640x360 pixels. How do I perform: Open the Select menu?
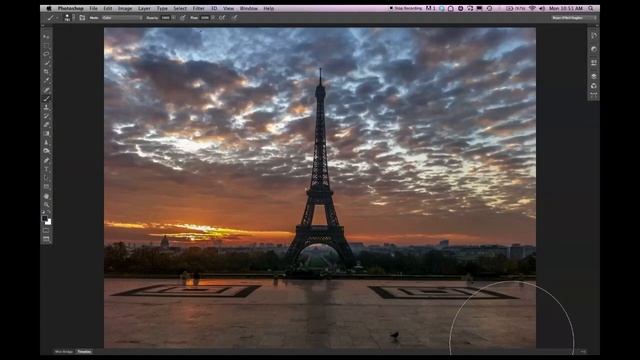coord(180,8)
